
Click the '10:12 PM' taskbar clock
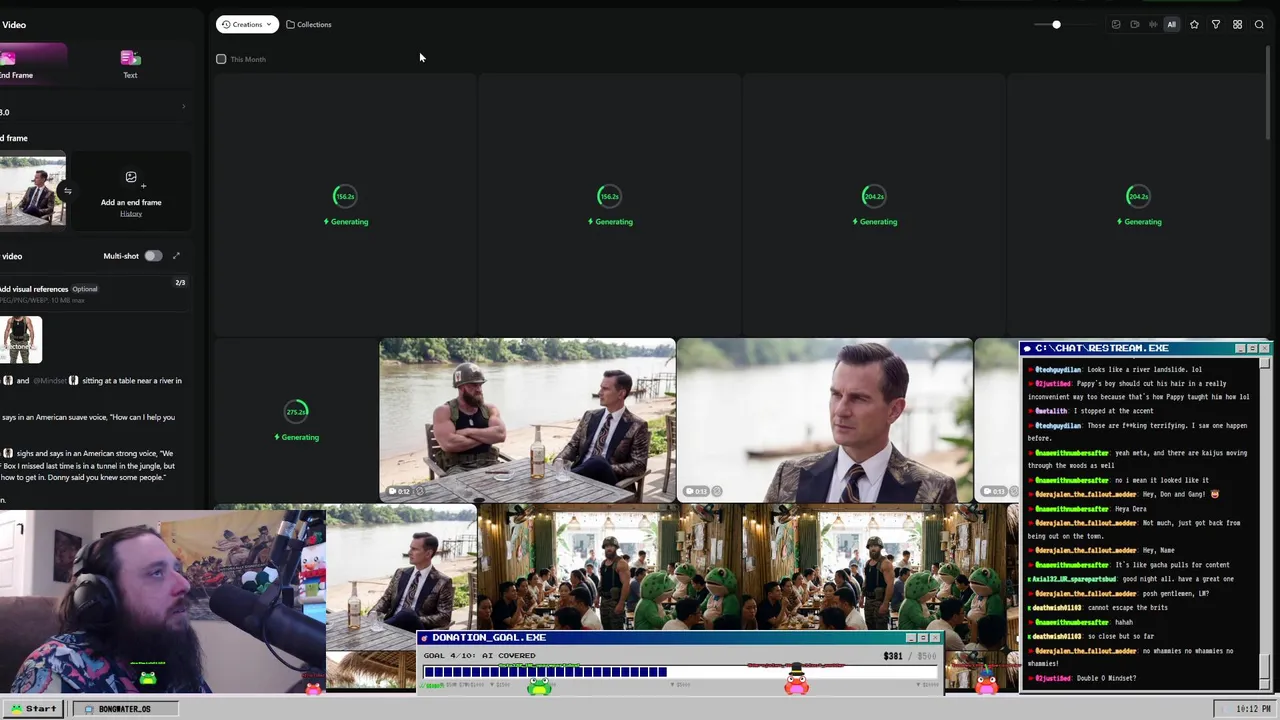[x=1253, y=709]
